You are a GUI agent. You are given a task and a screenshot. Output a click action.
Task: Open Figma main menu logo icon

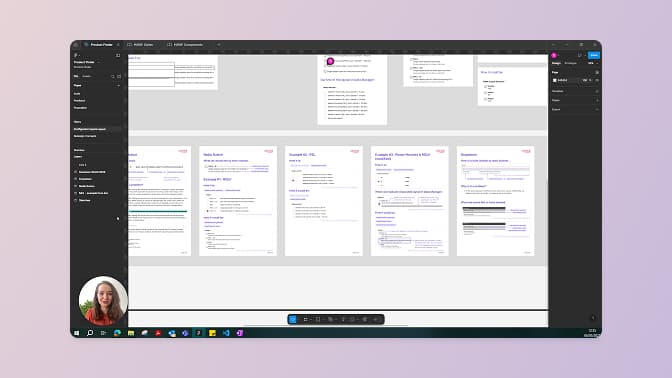pyautogui.click(x=76, y=55)
